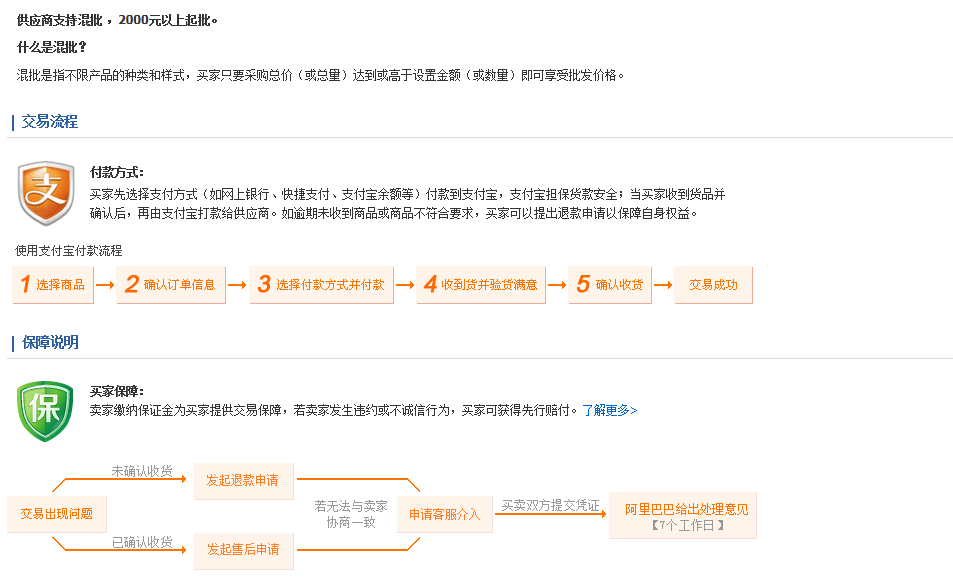
Task: Click the 申请客服介入 box
Action: pos(444,514)
